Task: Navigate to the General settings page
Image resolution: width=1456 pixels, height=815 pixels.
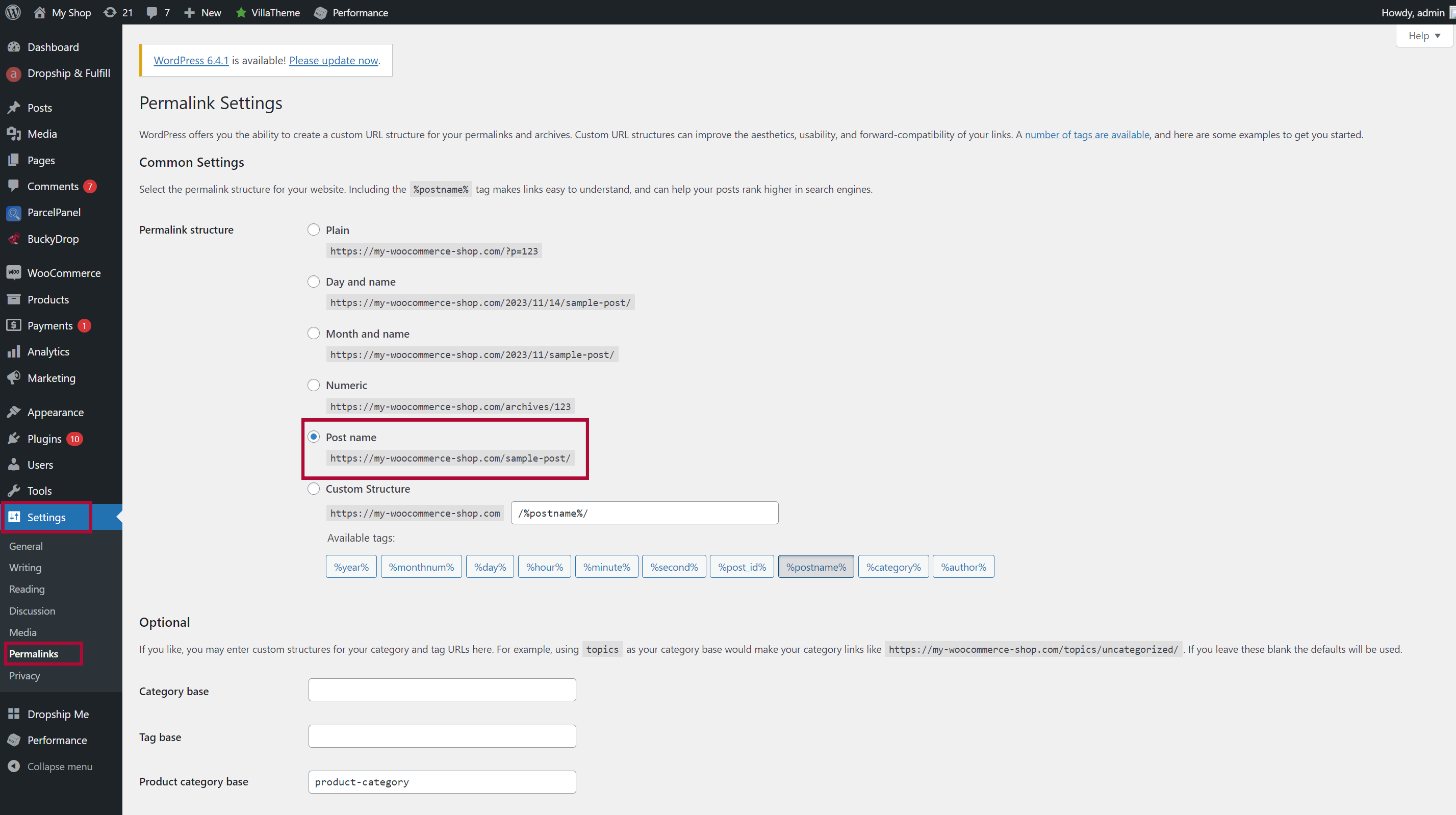Action: point(26,545)
